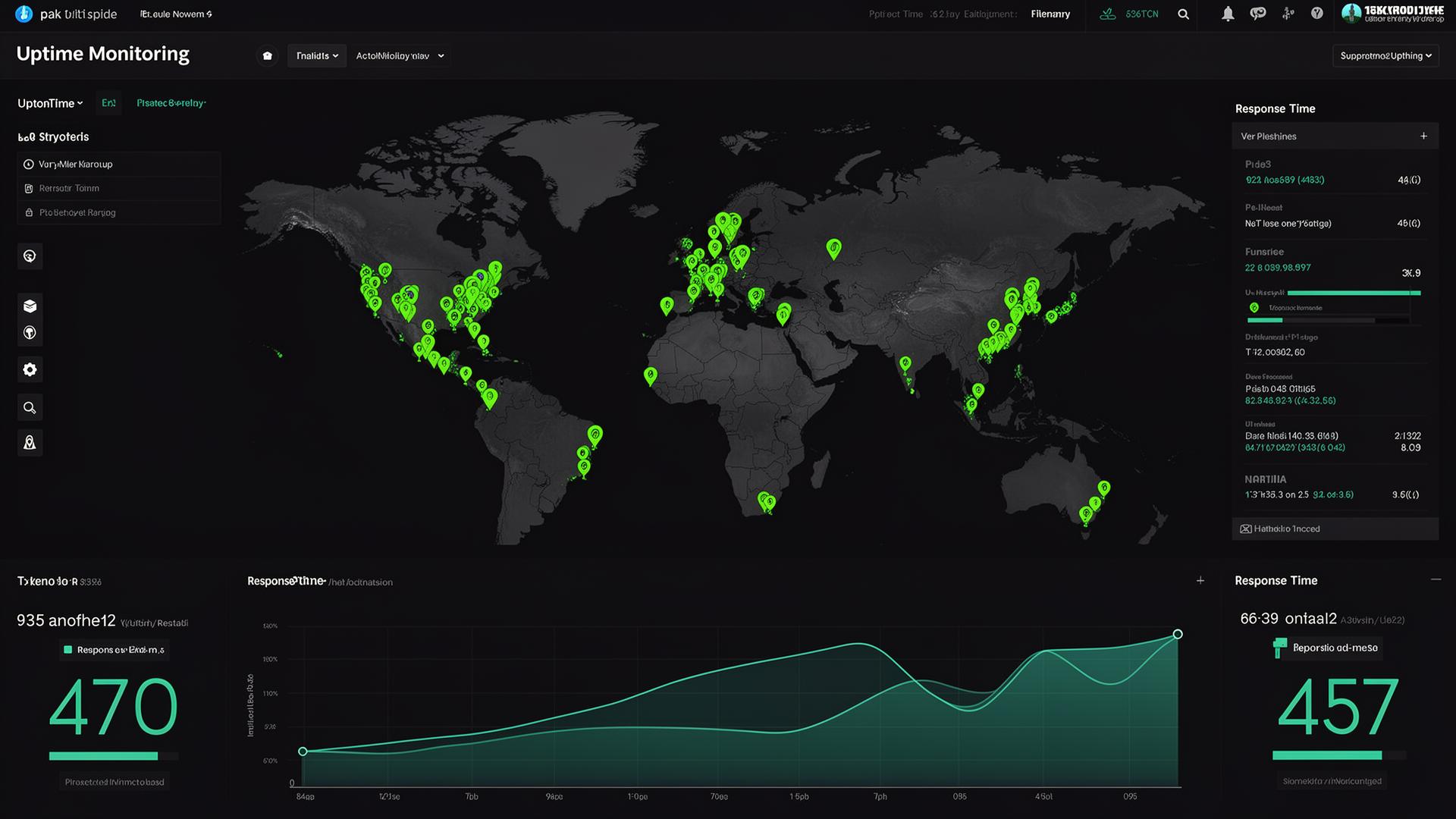
Task: Open the Suppratmoz Upthing dropdown
Action: pos(1385,56)
